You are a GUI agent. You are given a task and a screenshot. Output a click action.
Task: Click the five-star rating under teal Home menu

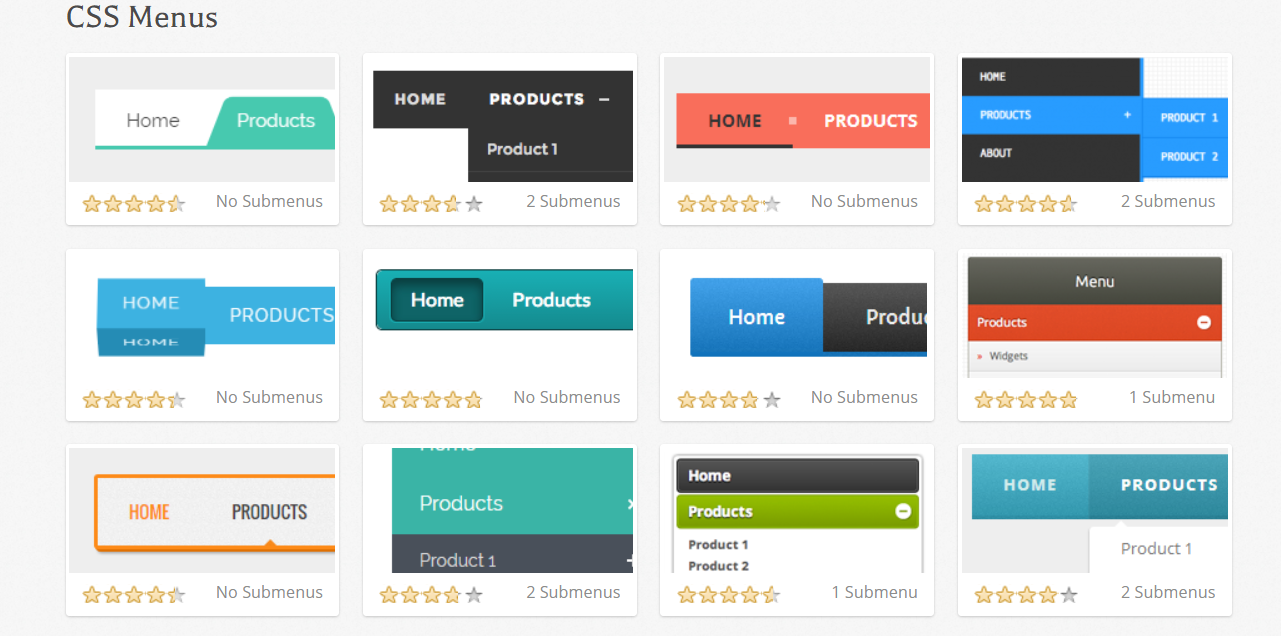[430, 400]
